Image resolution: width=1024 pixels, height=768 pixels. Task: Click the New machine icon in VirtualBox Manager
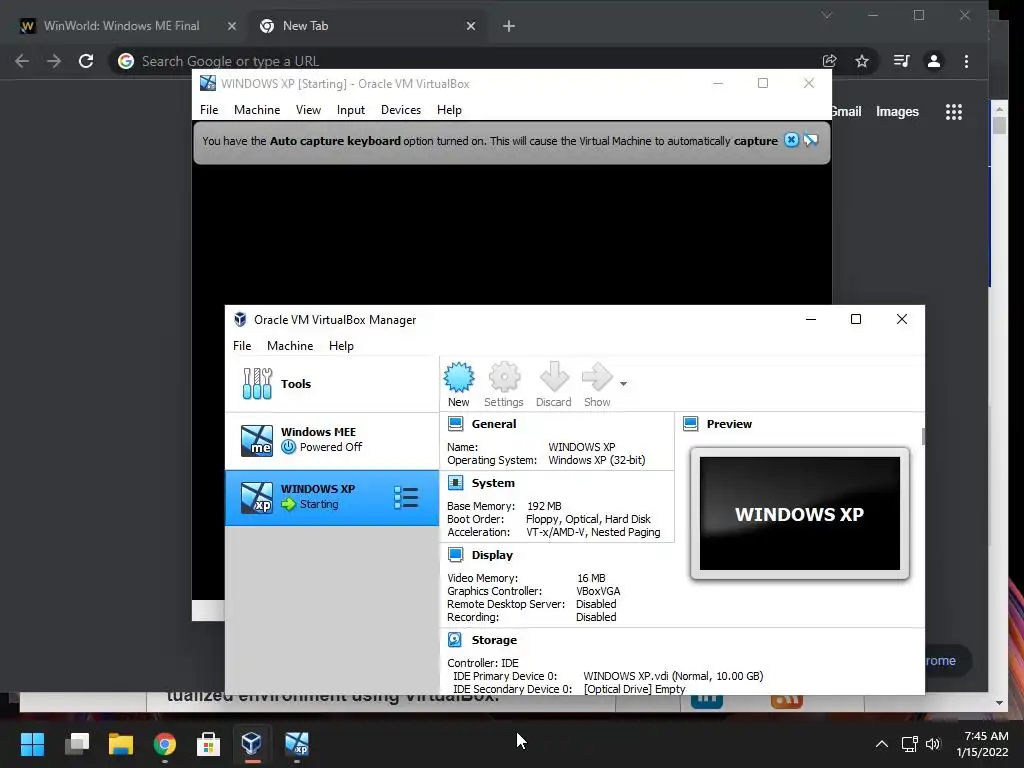point(459,377)
